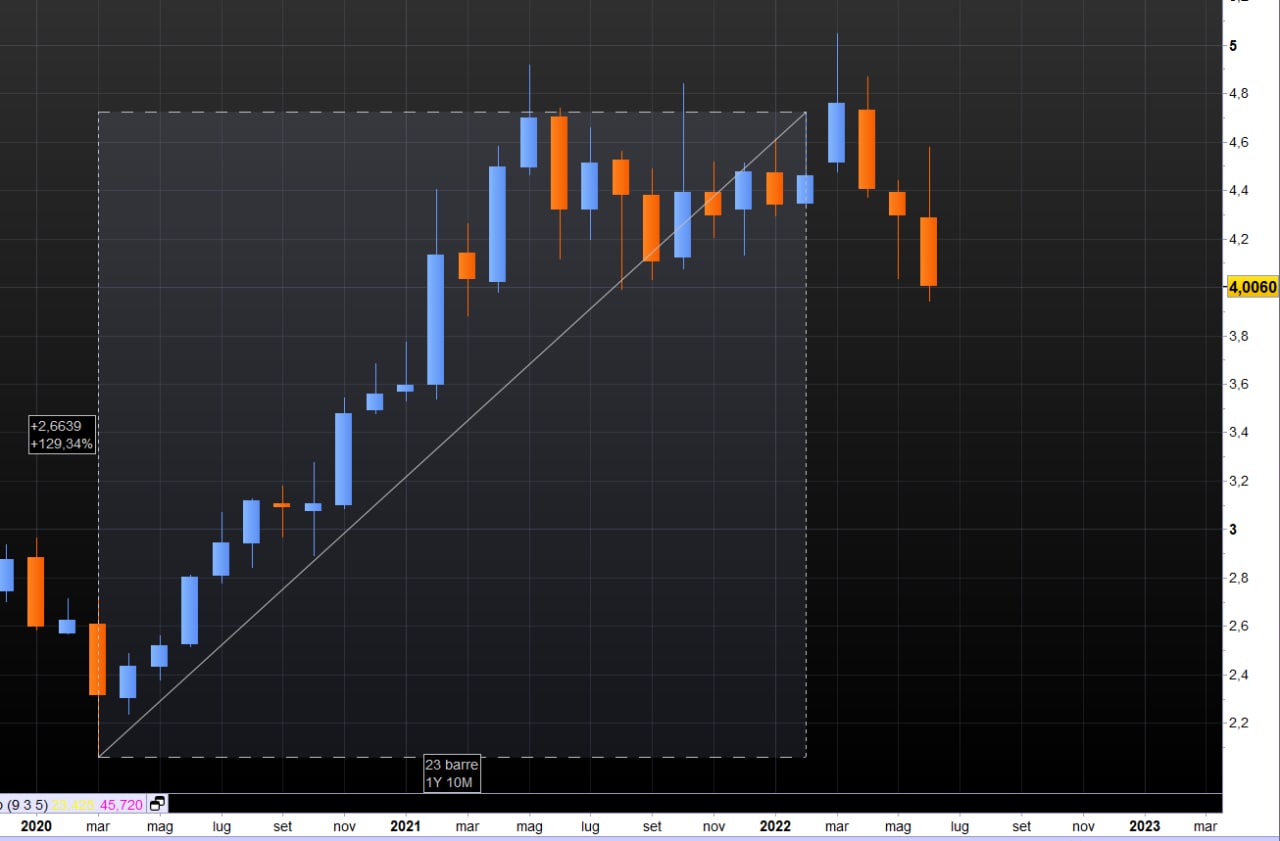Viewport: 1280px width, 841px height.
Task: Click the tall blue candle of February 2021
Action: 435,319
